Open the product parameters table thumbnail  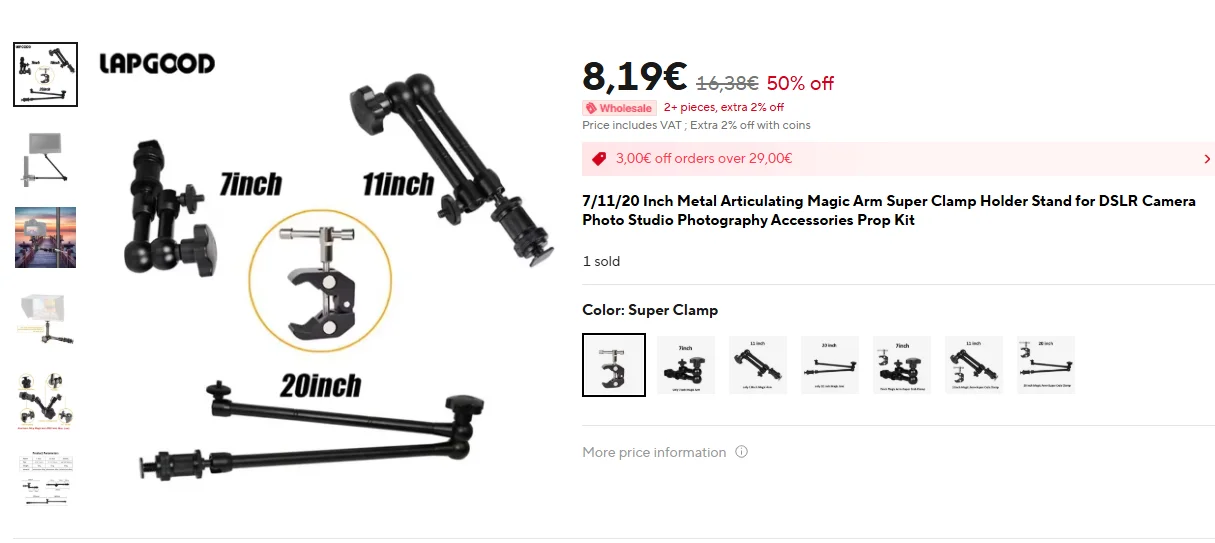tap(45, 481)
